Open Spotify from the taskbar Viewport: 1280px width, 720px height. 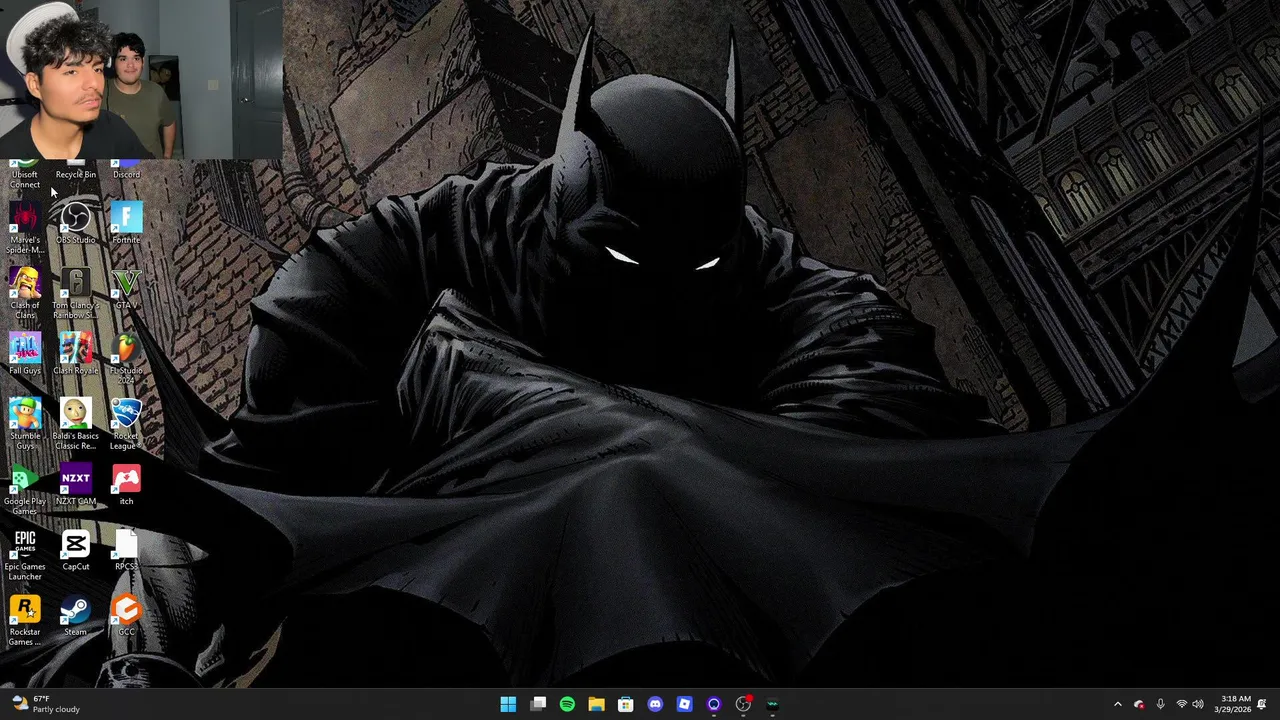coord(567,704)
